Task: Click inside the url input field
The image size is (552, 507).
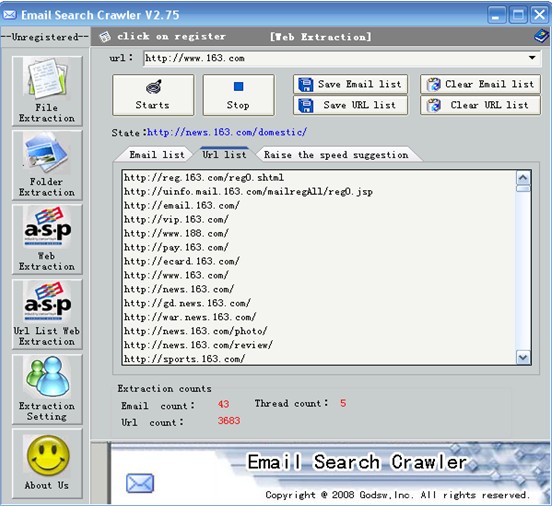Action: (x=334, y=58)
